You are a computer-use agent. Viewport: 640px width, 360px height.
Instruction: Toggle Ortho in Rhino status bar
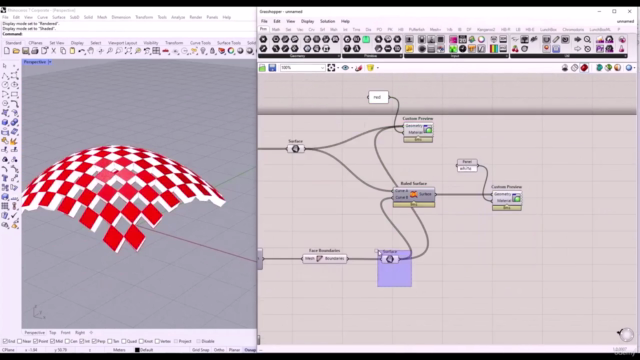point(219,350)
